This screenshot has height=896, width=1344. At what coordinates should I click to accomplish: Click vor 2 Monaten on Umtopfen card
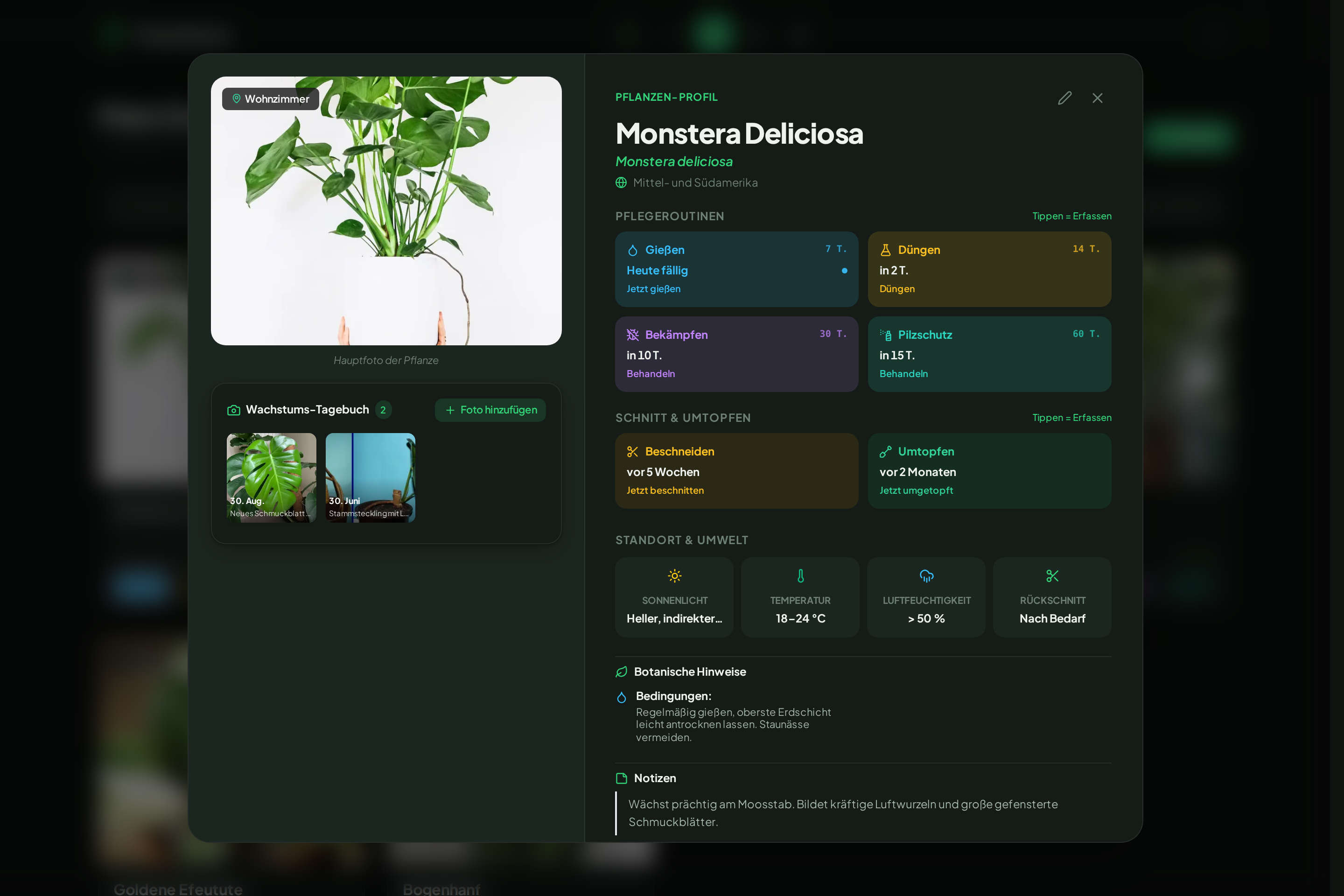(918, 472)
